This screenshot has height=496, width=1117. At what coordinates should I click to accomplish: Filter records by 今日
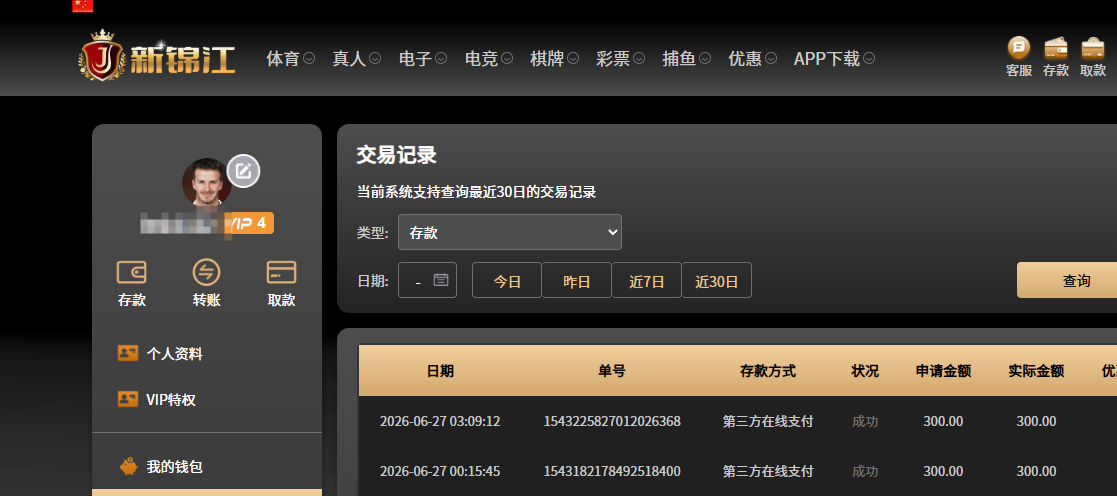click(x=507, y=280)
